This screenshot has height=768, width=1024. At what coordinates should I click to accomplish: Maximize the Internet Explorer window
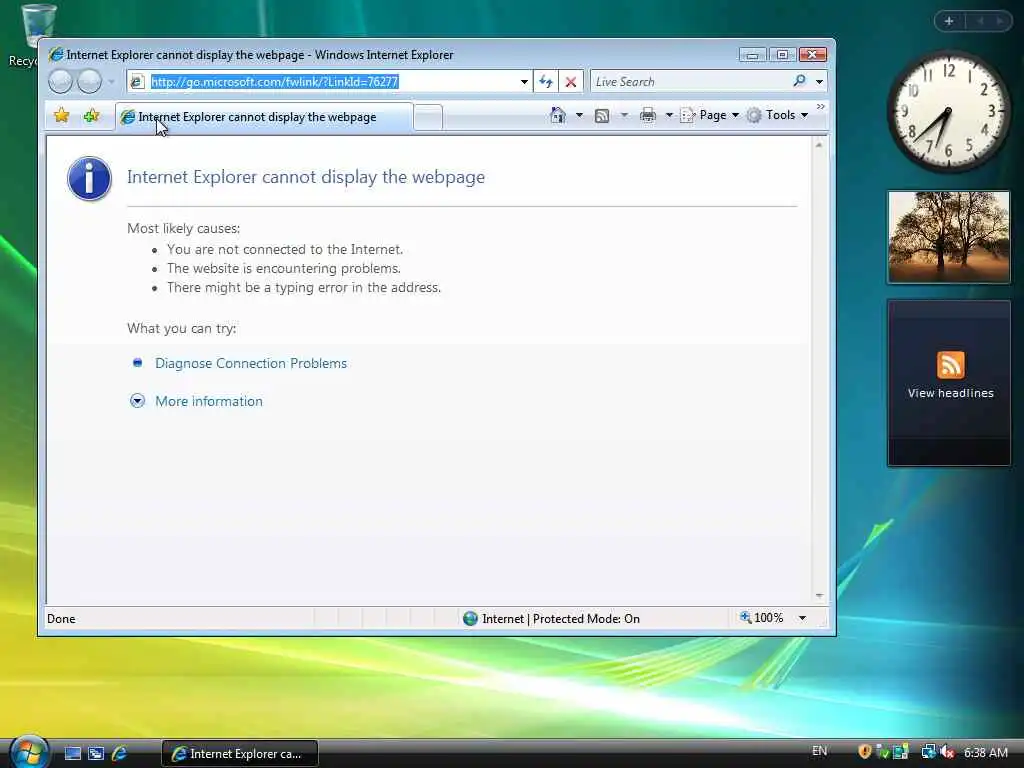point(782,55)
